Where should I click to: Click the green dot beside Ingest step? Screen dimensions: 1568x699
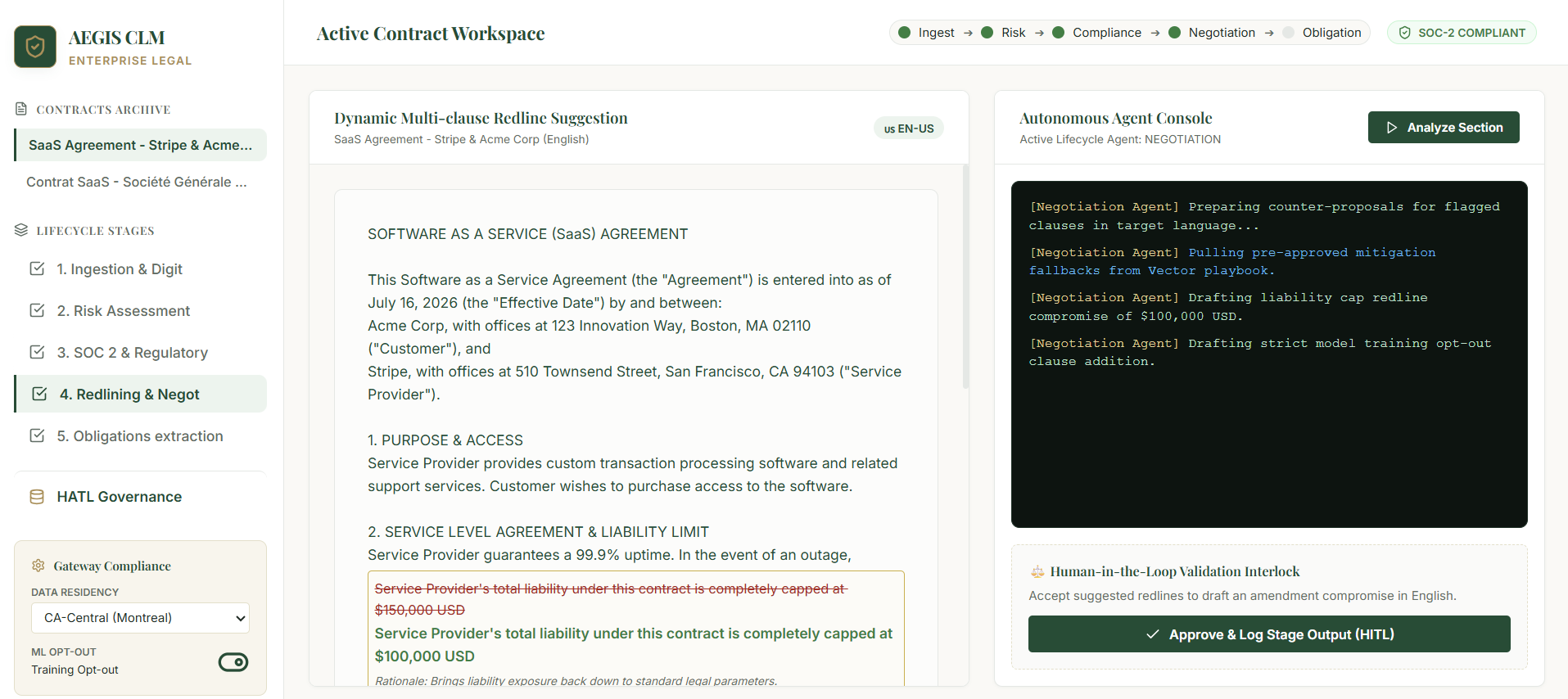(x=904, y=33)
